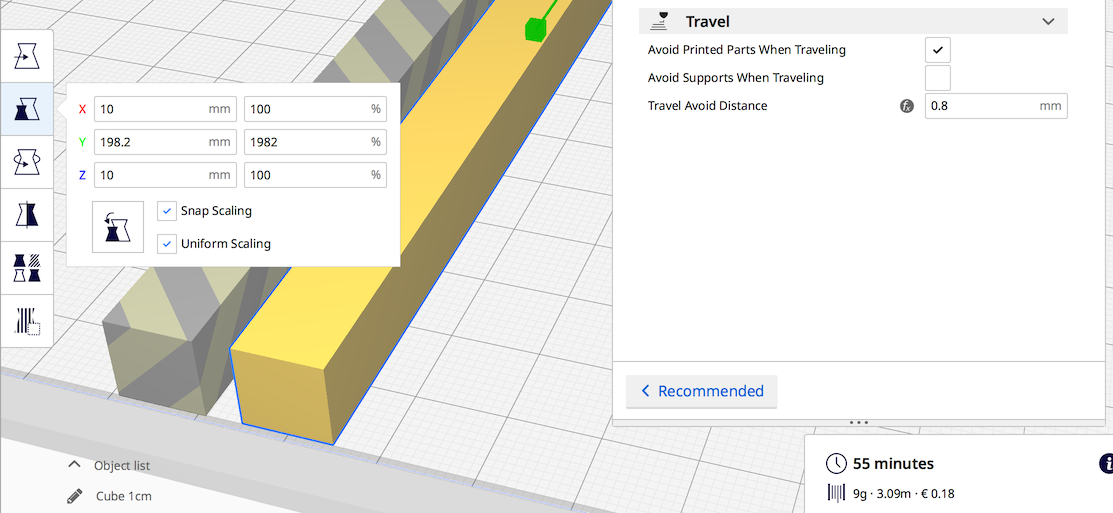This screenshot has height=513, width=1113.
Task: Open the Per Model Settings tool
Action: [x=27, y=268]
